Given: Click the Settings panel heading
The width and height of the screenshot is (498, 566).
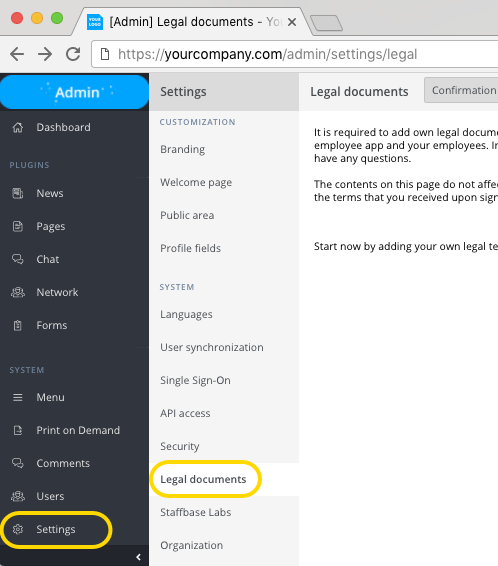Looking at the screenshot, I should click(183, 92).
